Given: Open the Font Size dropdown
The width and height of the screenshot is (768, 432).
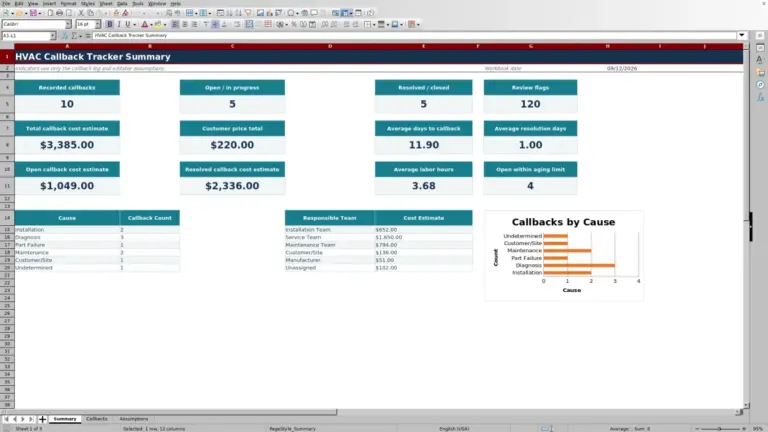Looking at the screenshot, I should click(97, 24).
